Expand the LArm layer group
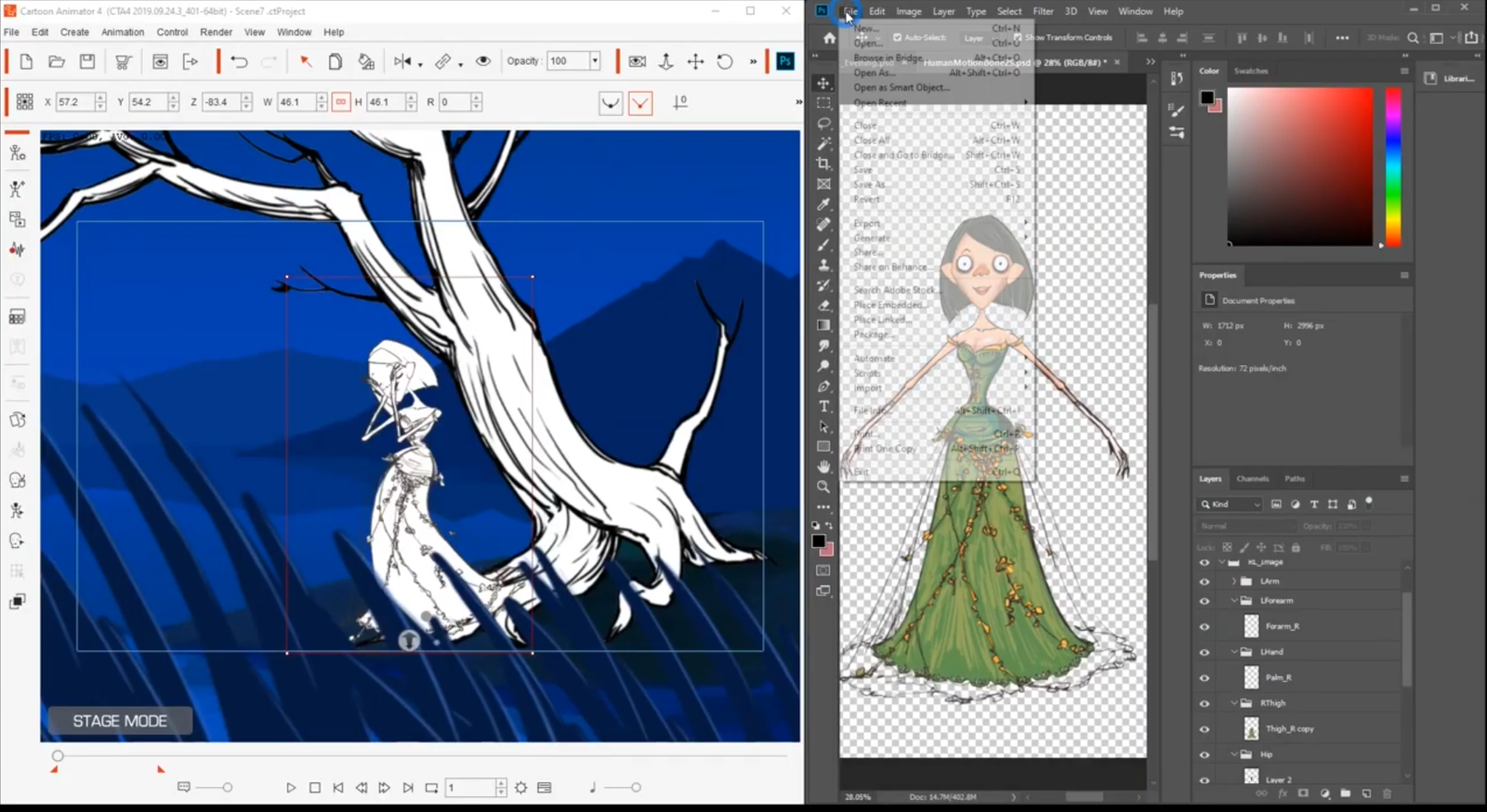 (x=1234, y=582)
